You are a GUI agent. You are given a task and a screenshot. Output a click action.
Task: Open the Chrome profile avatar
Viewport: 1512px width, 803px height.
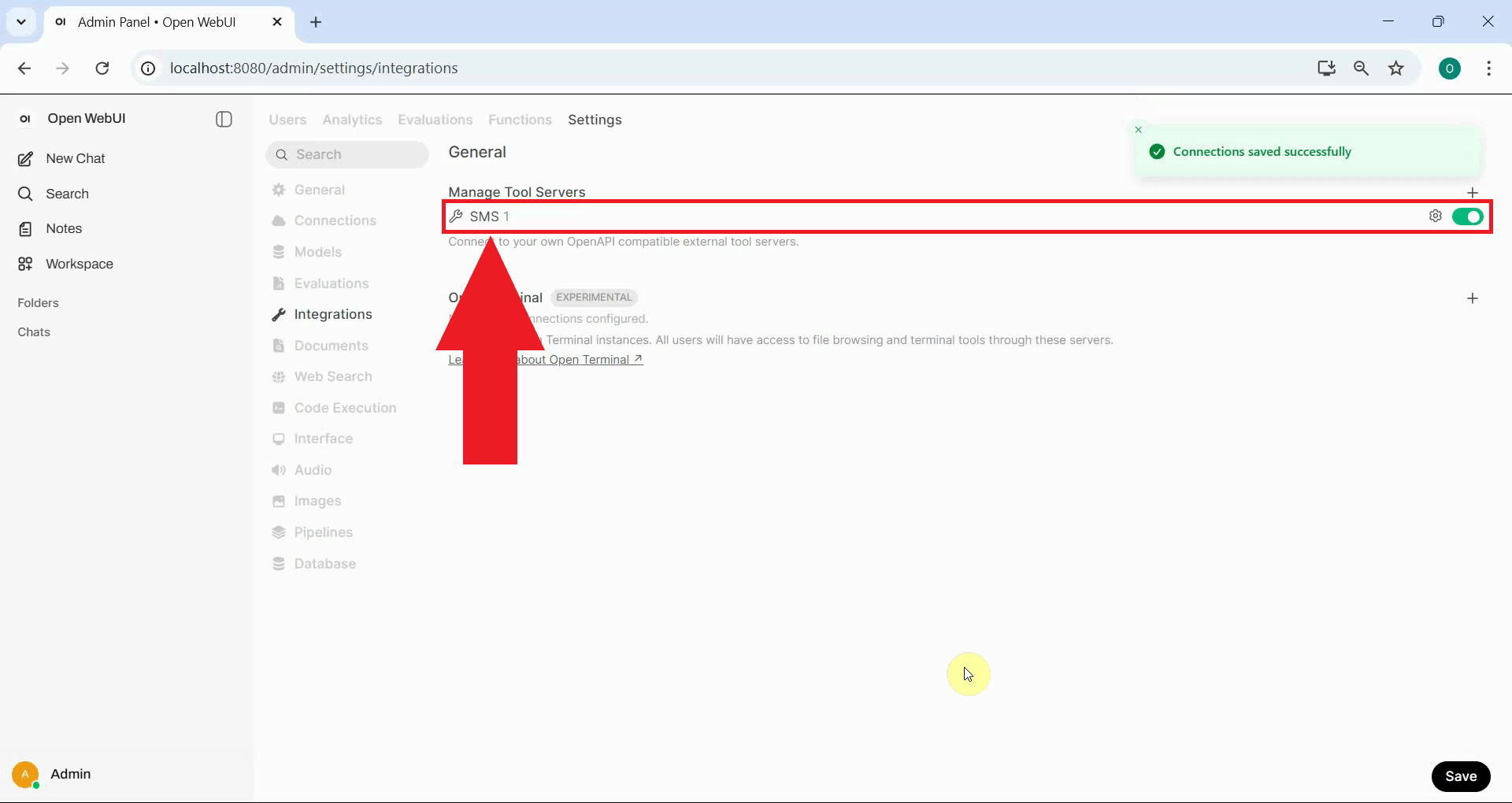(1450, 68)
